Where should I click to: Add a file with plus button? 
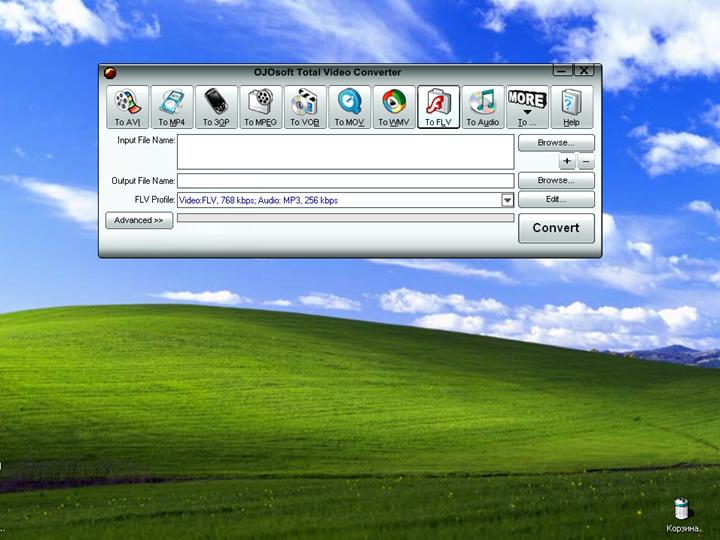click(567, 161)
